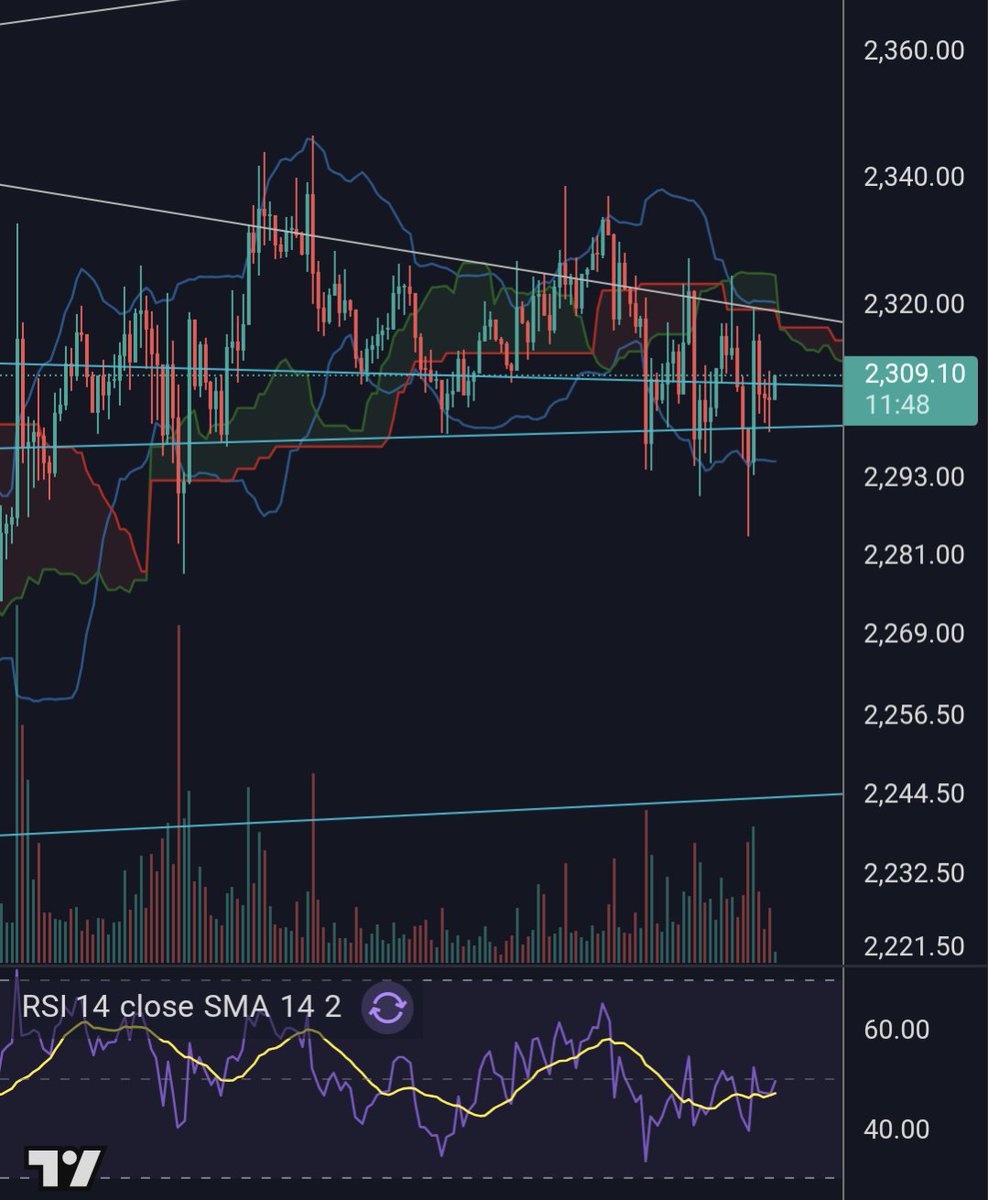Click the 2,244.50 price axis label
The width and height of the screenshot is (988, 1200).
914,794
